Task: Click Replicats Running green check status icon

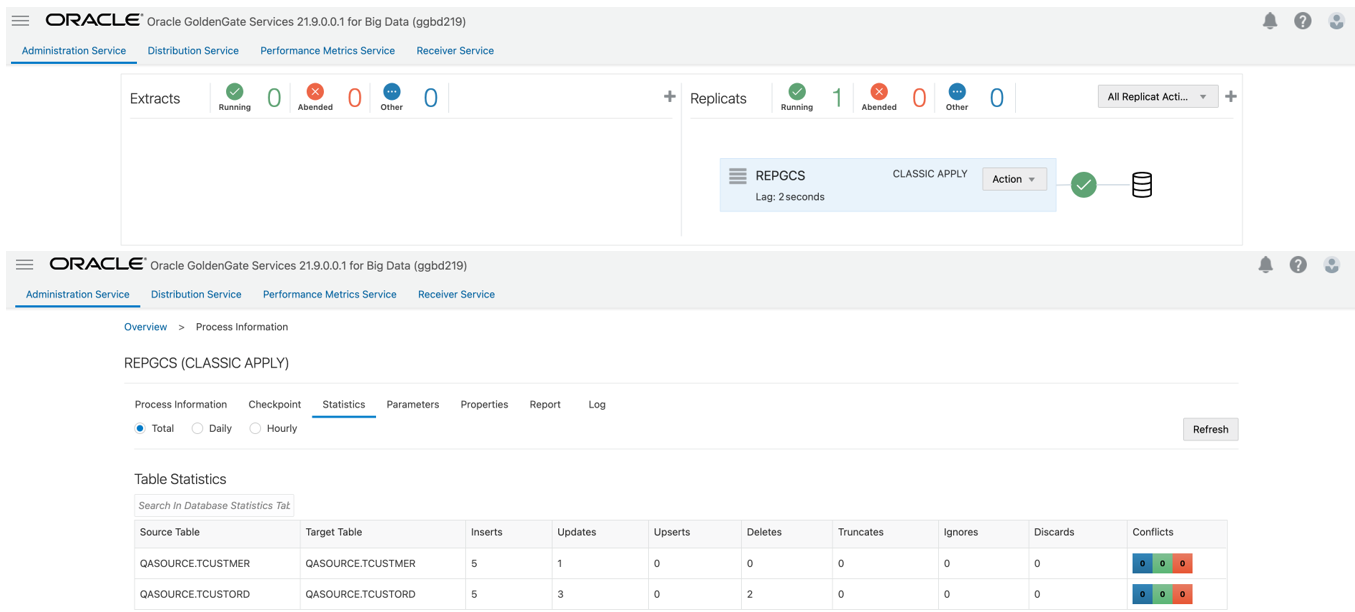Action: click(x=797, y=91)
